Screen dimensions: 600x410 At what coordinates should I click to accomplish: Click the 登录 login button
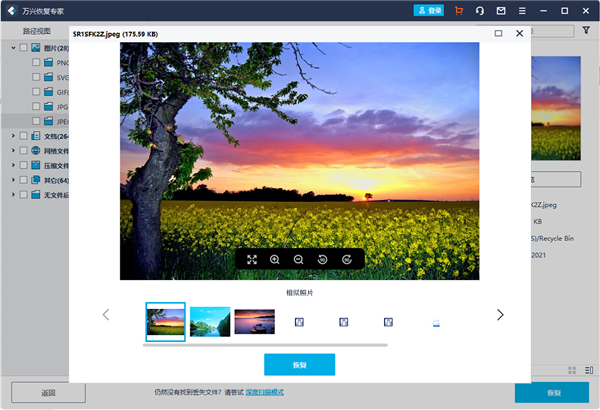click(428, 10)
